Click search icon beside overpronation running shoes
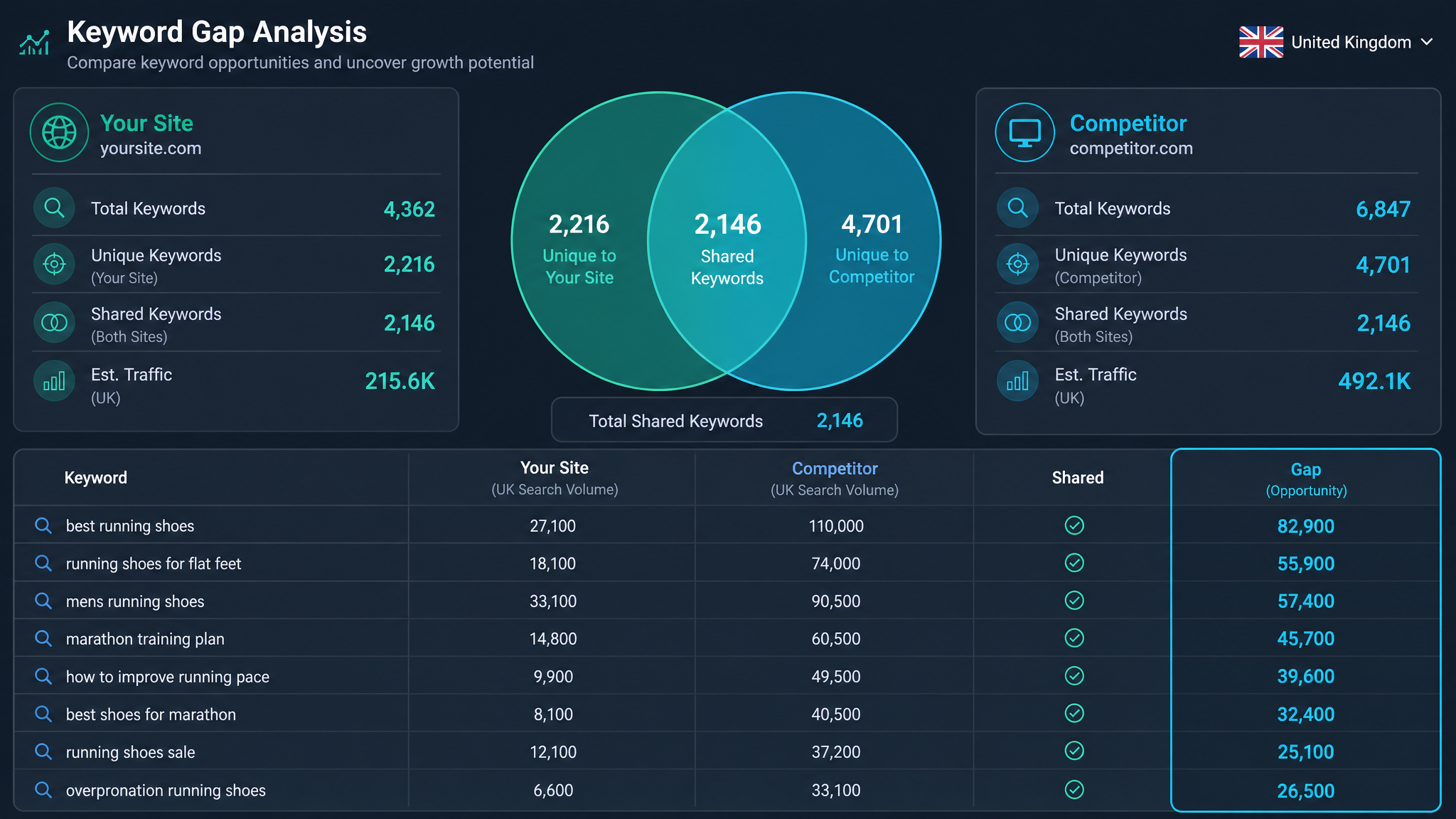 coord(43,790)
